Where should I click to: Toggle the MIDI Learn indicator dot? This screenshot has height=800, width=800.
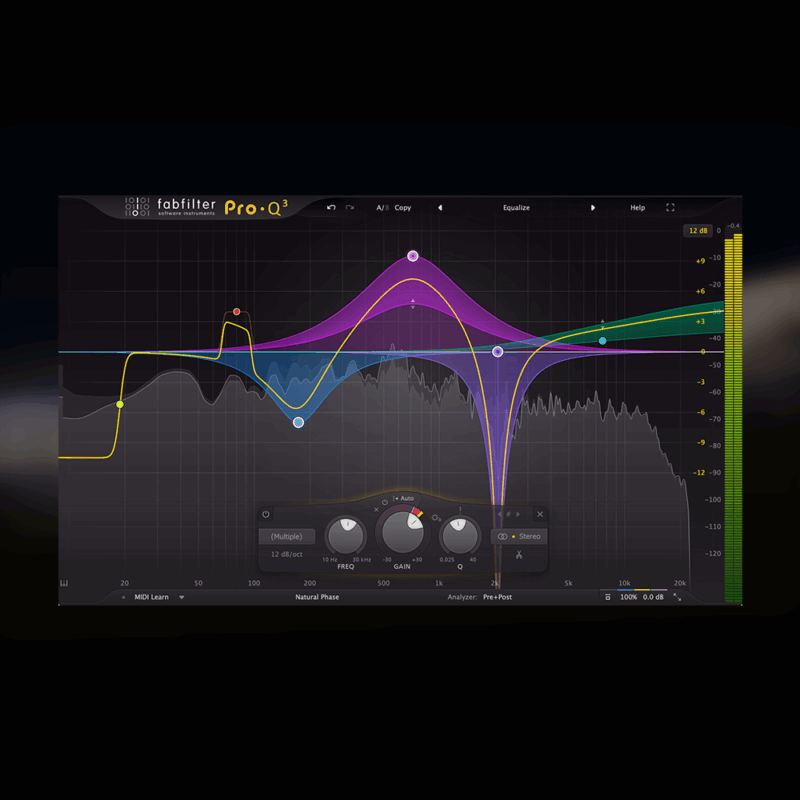123,597
